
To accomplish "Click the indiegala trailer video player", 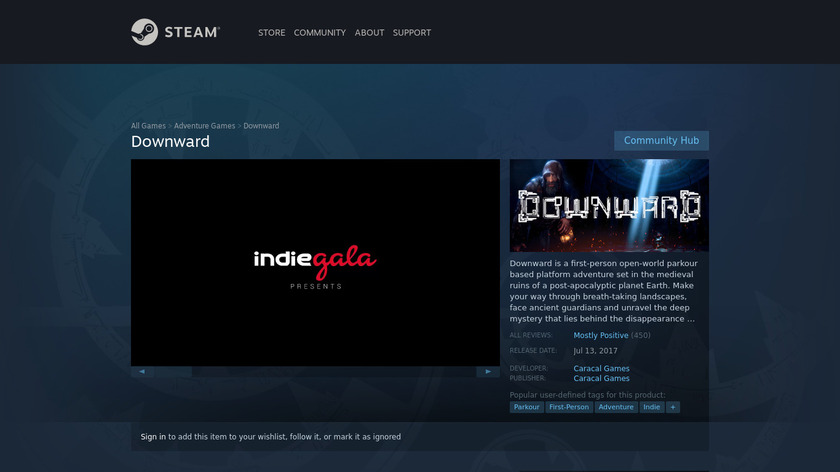I will 316,263.
